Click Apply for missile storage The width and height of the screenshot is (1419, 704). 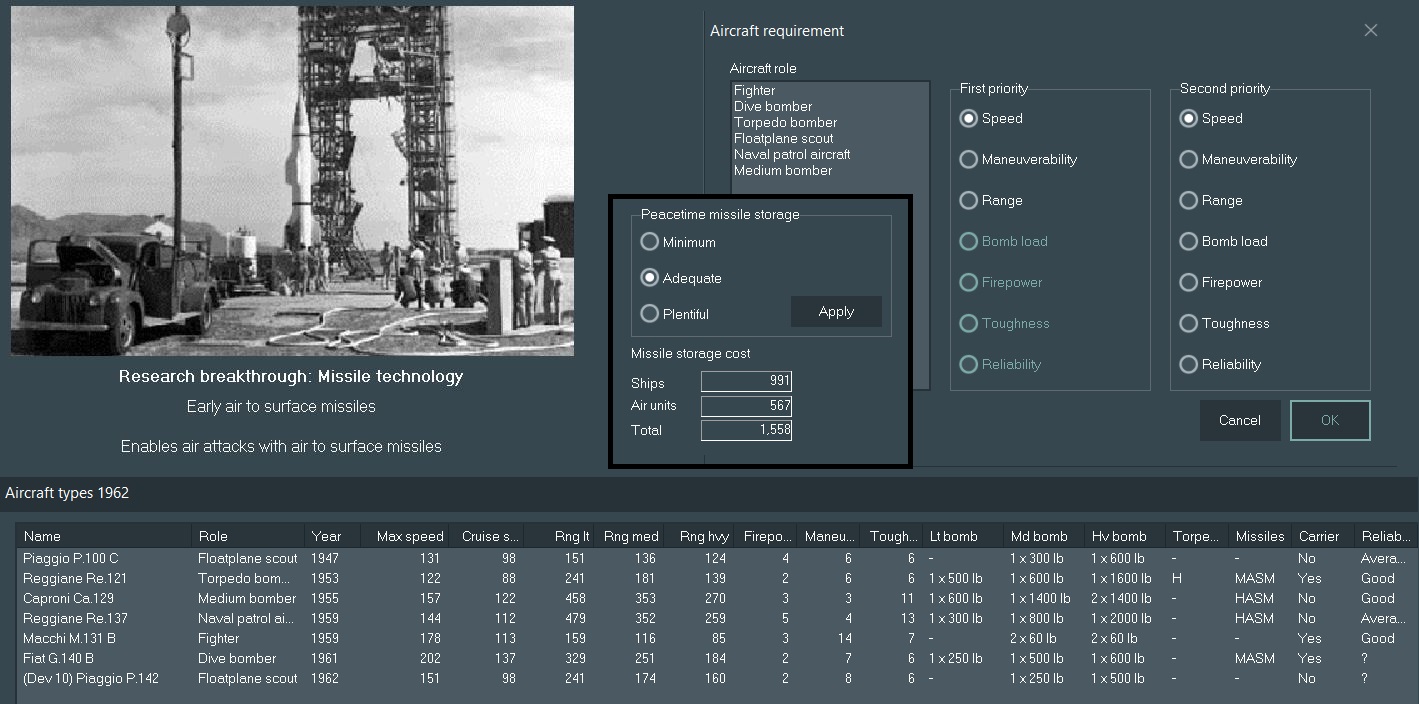(836, 311)
